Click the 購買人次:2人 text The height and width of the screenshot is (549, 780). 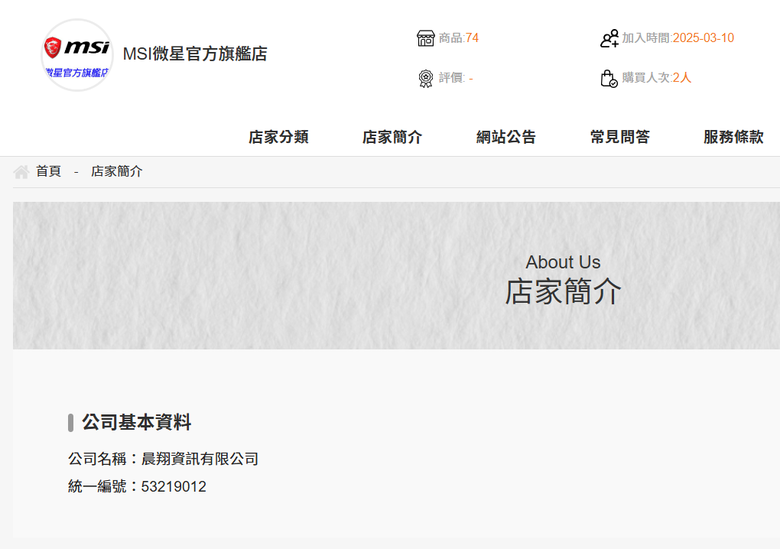[x=657, y=78]
